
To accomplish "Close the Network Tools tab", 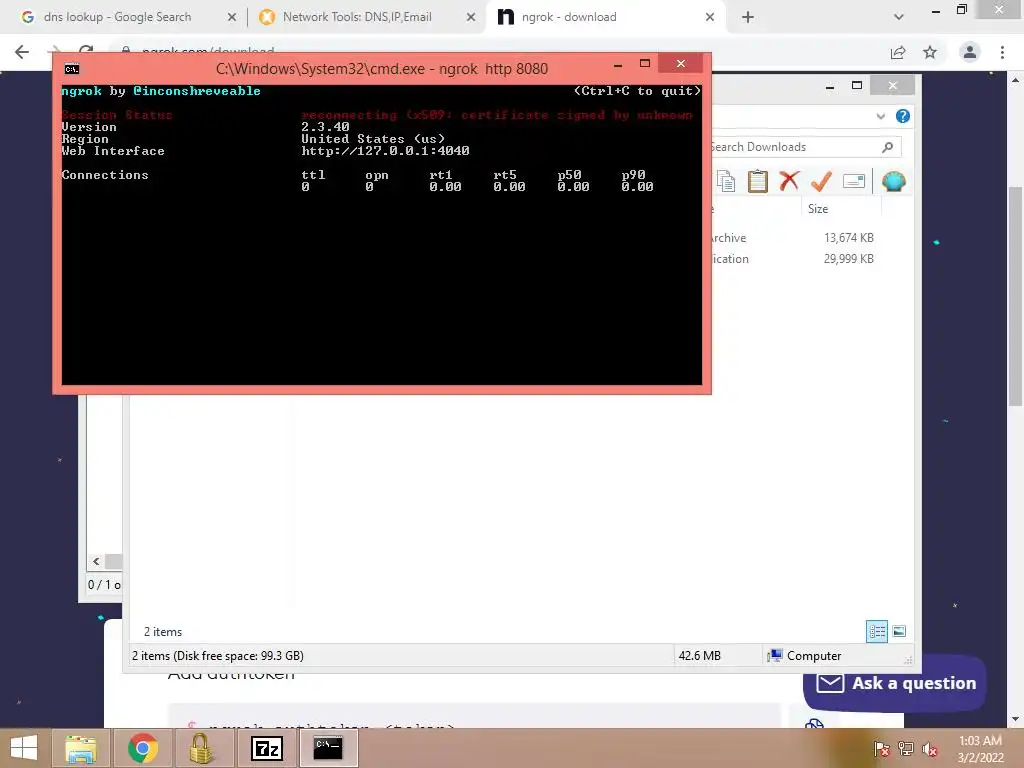I will pos(471,18).
